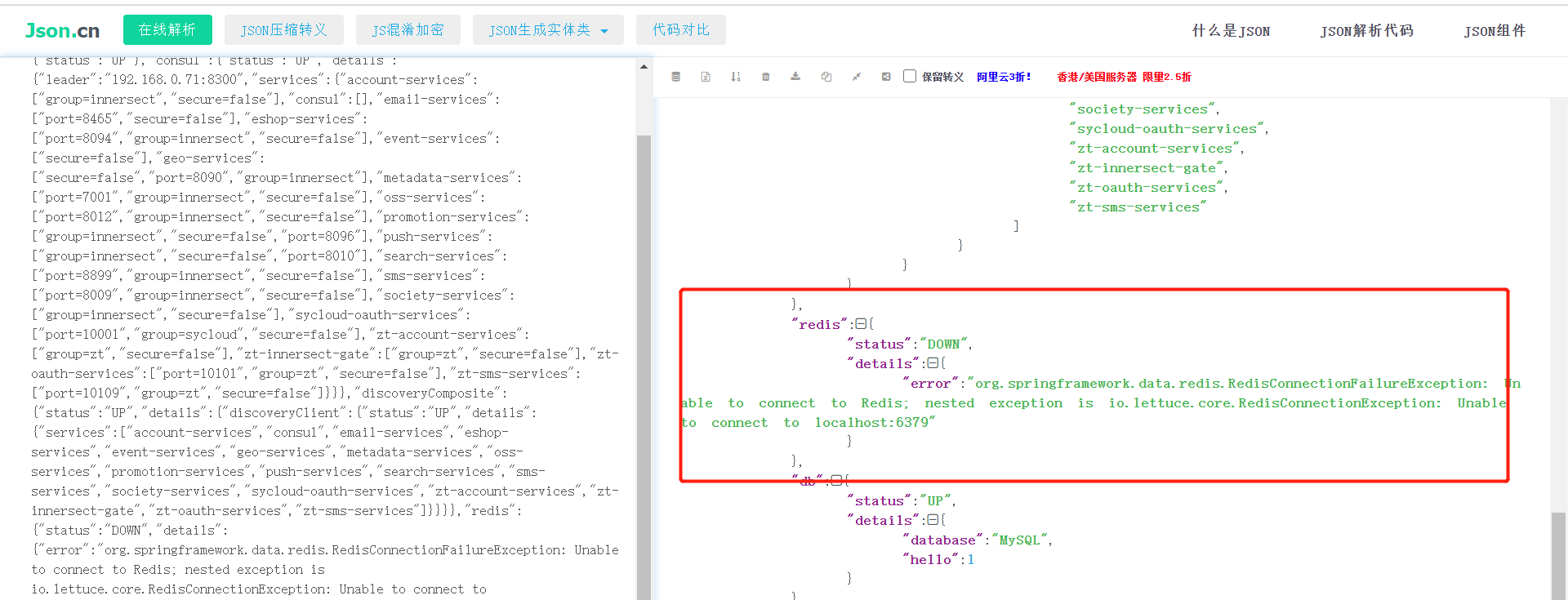The height and width of the screenshot is (600, 1568).
Task: Click the trash icon to clear JSON
Action: (x=765, y=77)
